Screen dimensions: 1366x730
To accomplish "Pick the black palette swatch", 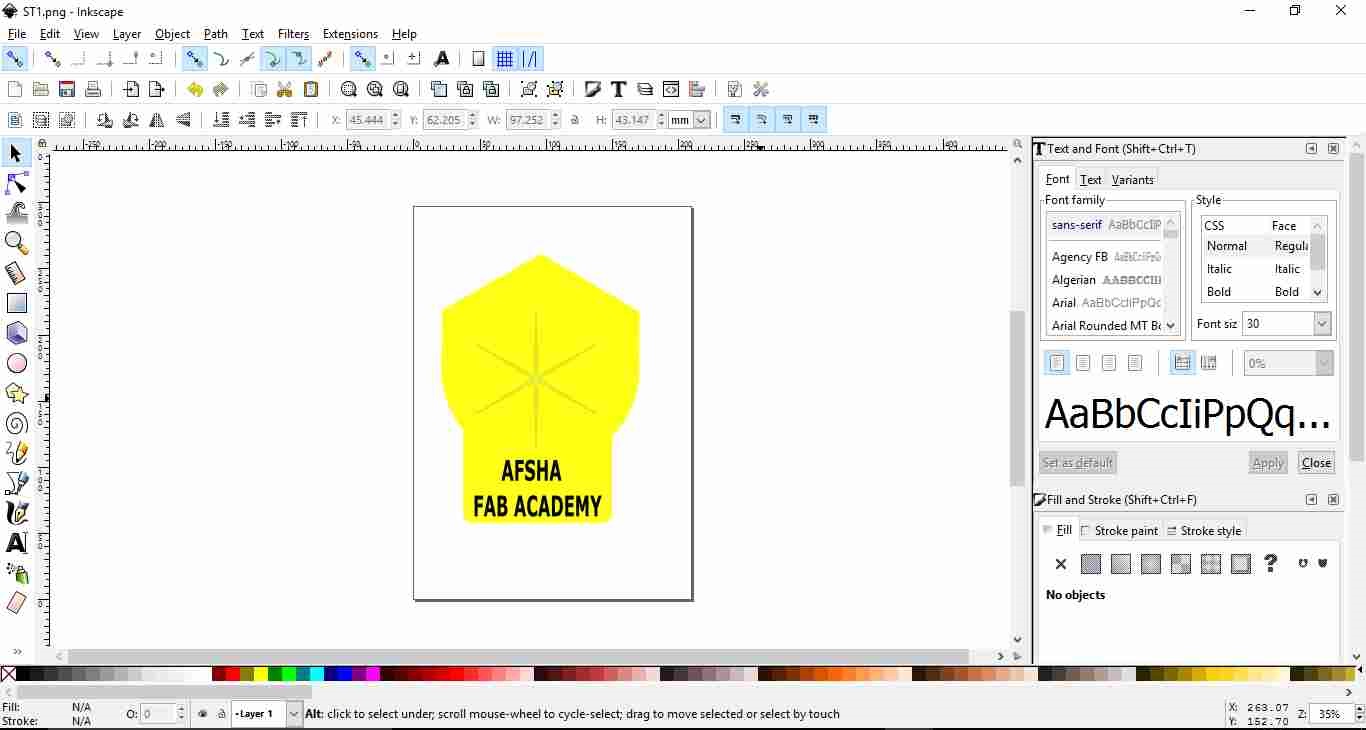I will tap(24, 675).
